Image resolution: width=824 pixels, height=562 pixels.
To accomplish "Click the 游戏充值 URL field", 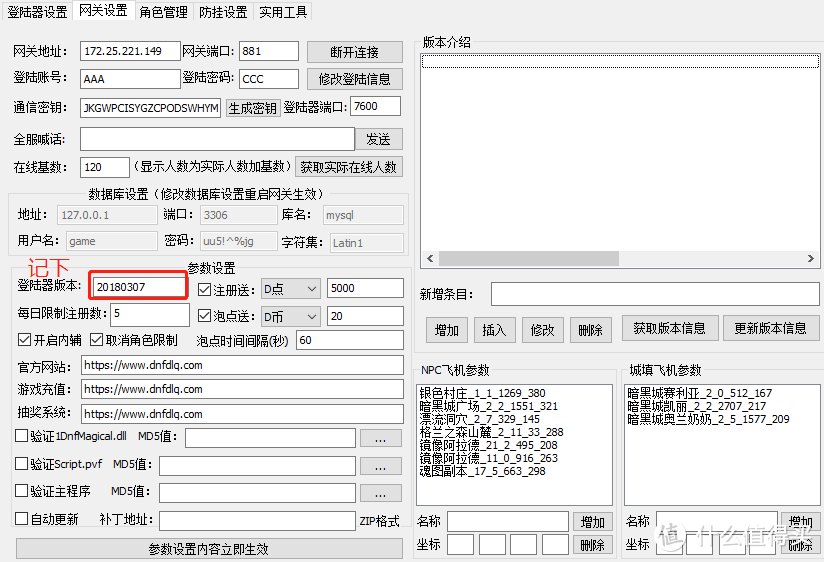I will point(242,390).
